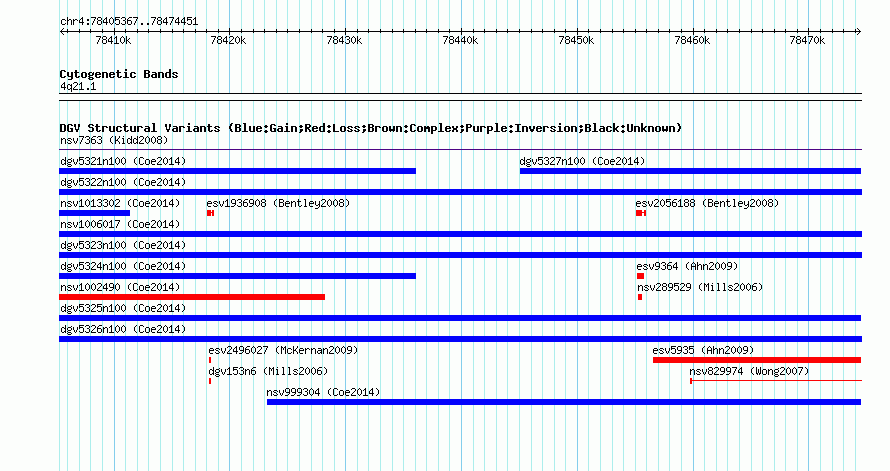Screen dimensions: 890x471
Task: Select the esv5935 (Ahn2009) label
Action: tap(703, 350)
